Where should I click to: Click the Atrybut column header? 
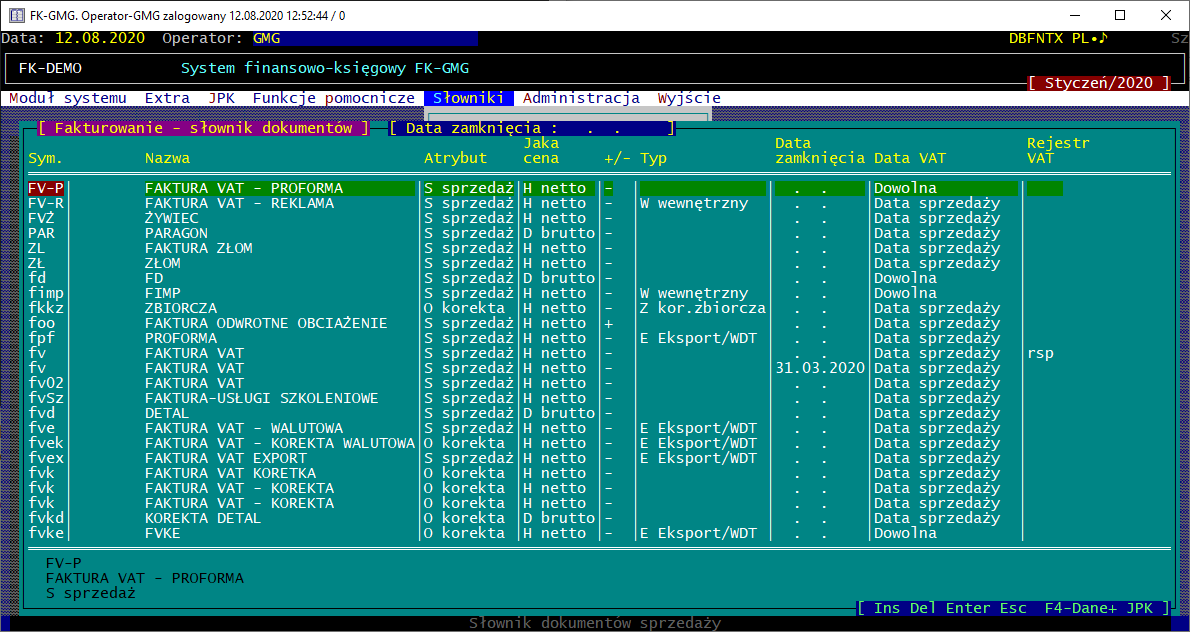[455, 159]
